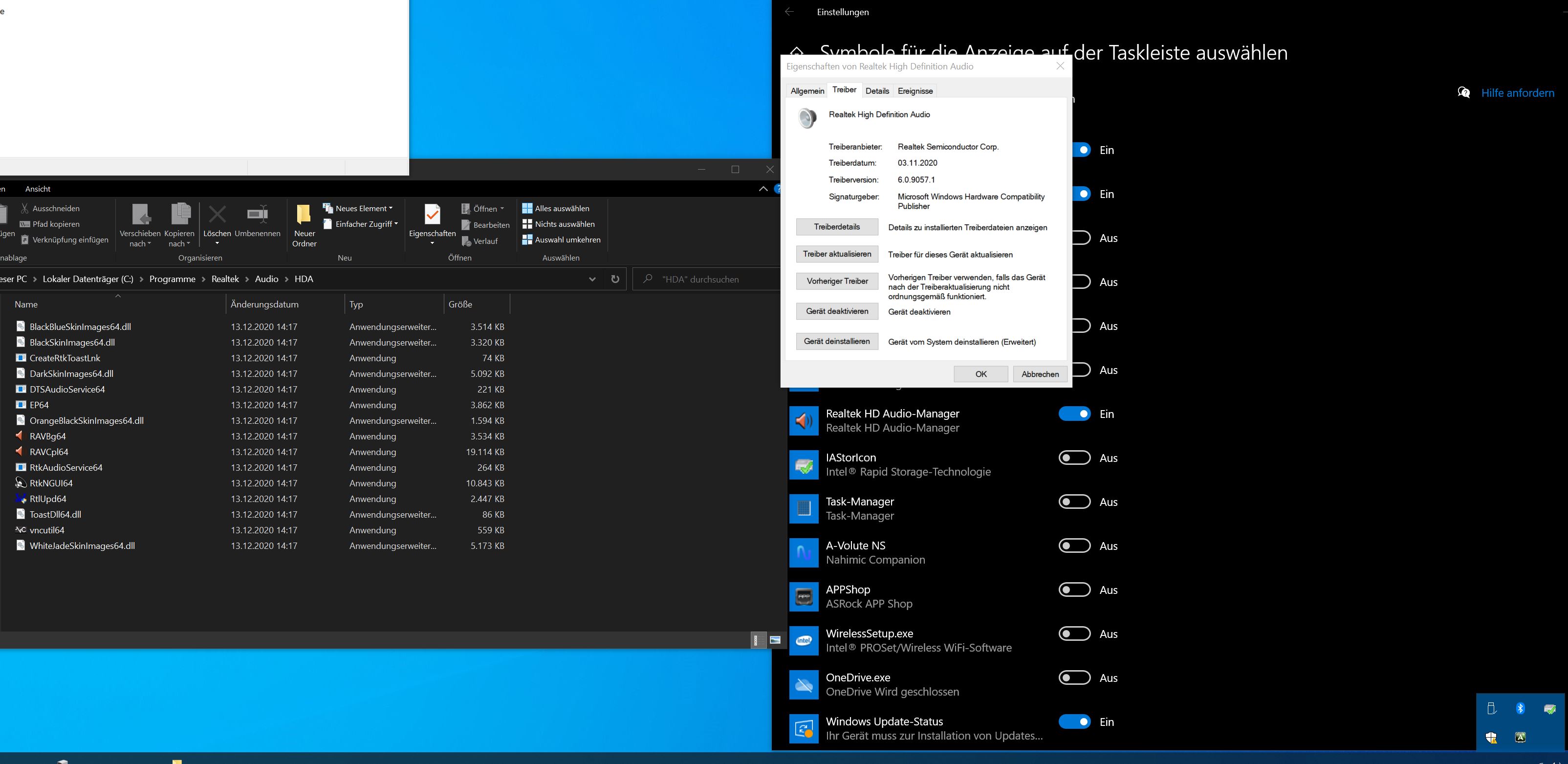Click the Löschen delete icon in the ribbon
Screen dimensions: 1568x764
[x=217, y=215]
